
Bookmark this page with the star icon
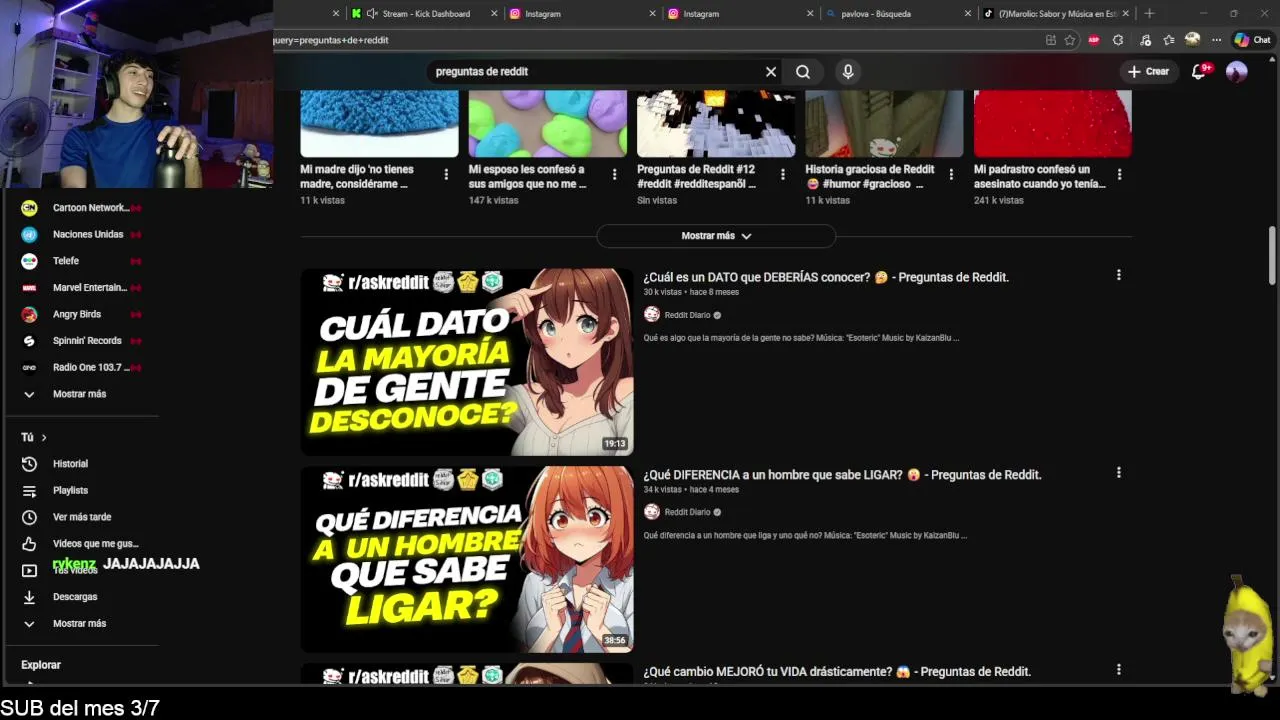coord(1070,40)
